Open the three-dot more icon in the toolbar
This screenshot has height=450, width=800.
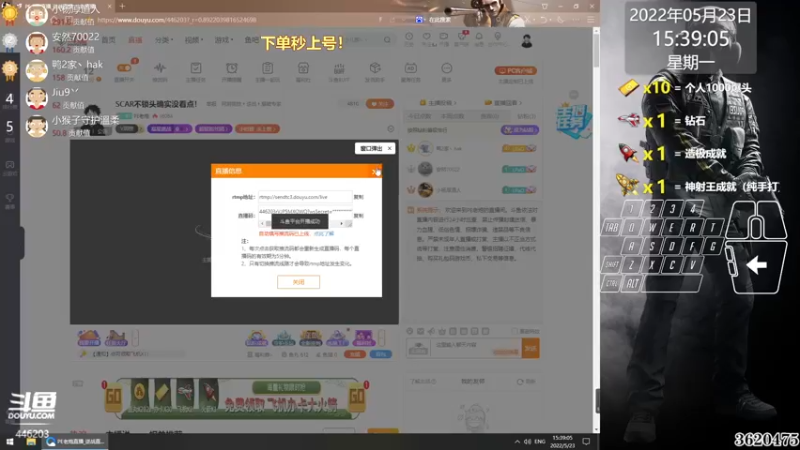pos(446,68)
